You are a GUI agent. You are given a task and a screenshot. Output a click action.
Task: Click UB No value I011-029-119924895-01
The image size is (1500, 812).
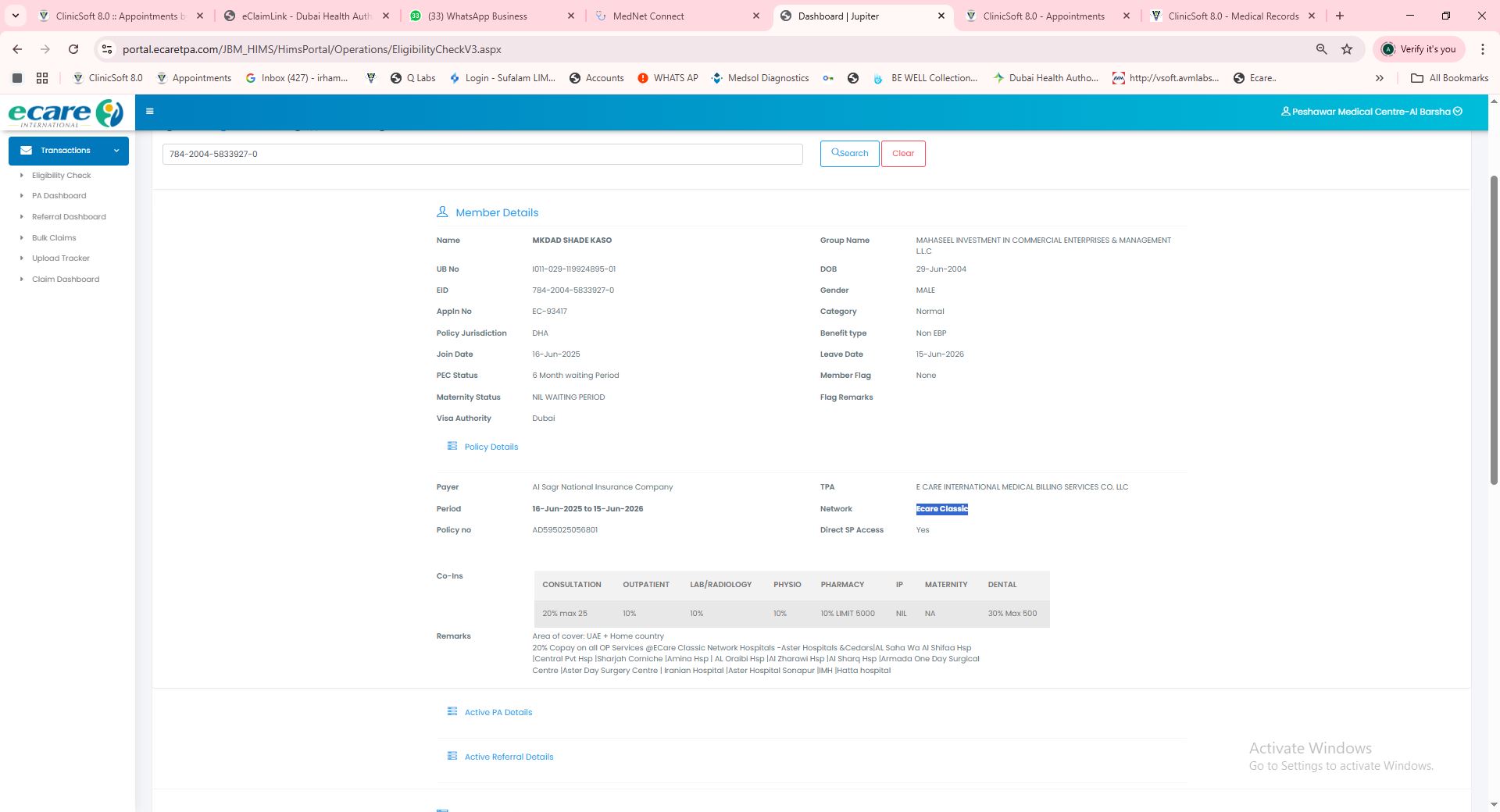tap(573, 269)
